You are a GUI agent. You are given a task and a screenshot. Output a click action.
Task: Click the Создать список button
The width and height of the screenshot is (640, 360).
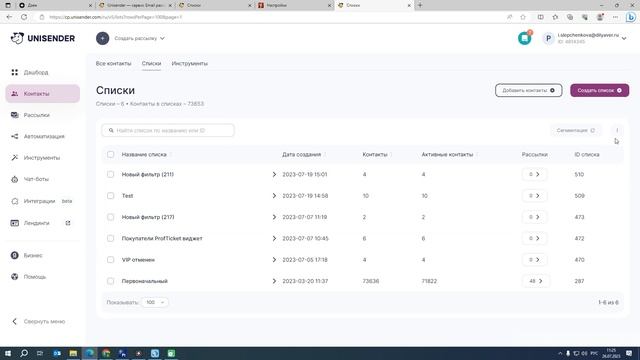600,90
